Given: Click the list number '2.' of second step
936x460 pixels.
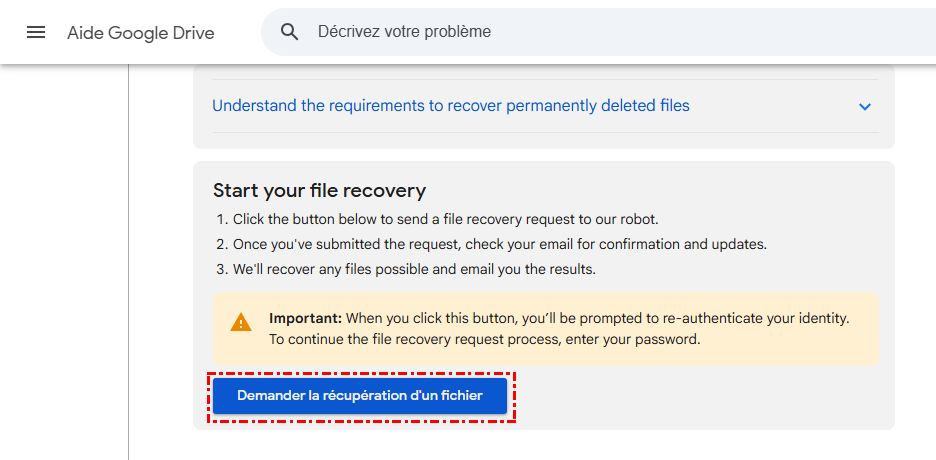Looking at the screenshot, I should click(x=223, y=244).
